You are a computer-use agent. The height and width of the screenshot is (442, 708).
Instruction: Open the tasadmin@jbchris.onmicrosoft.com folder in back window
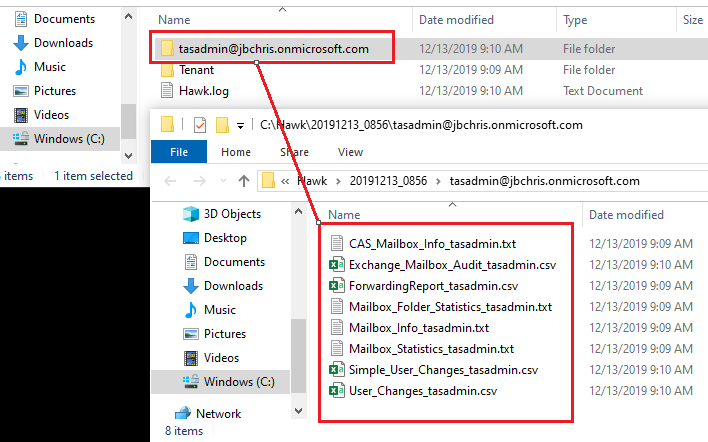pos(273,48)
